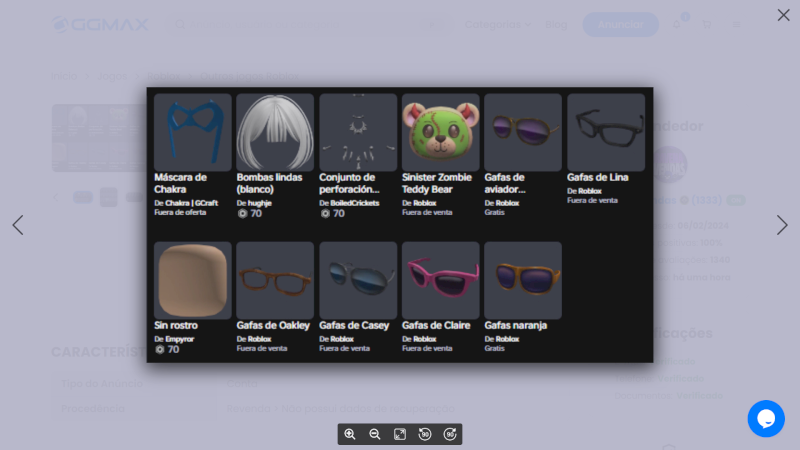This screenshot has height=450, width=800.
Task: Toggle fullscreen view of the image
Action: click(x=400, y=434)
